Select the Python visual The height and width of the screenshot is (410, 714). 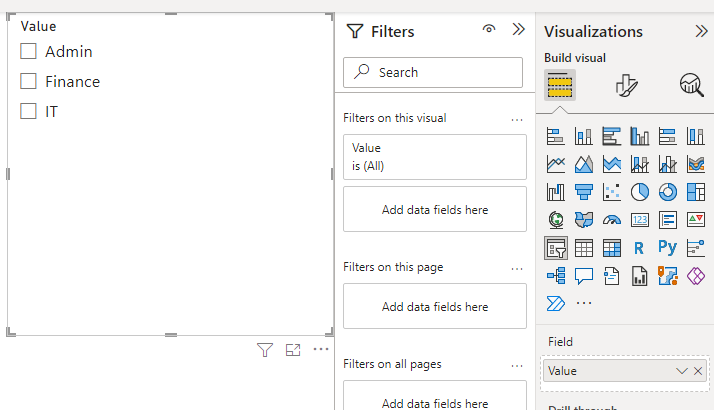coord(668,247)
